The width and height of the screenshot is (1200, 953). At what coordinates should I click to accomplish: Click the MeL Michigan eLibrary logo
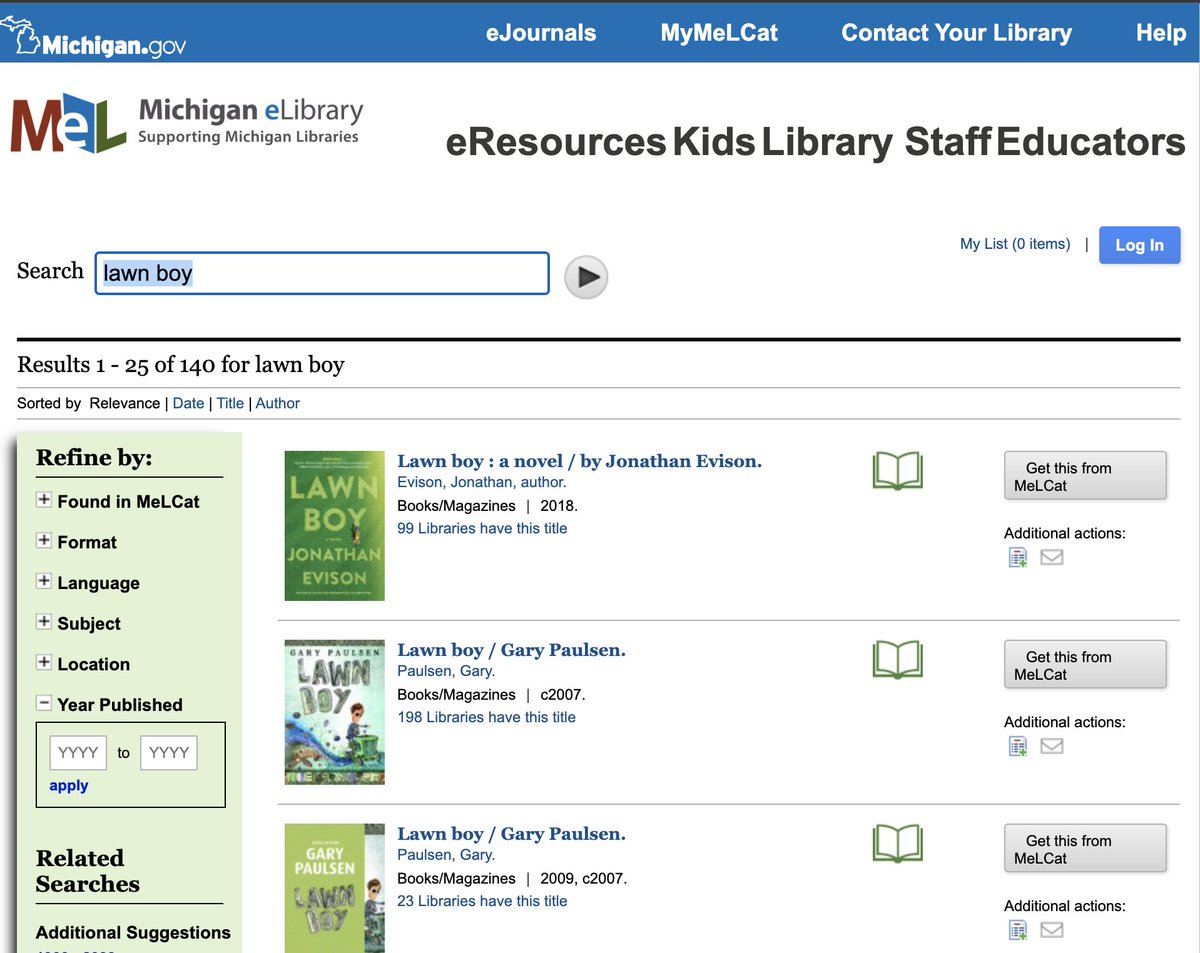click(186, 123)
